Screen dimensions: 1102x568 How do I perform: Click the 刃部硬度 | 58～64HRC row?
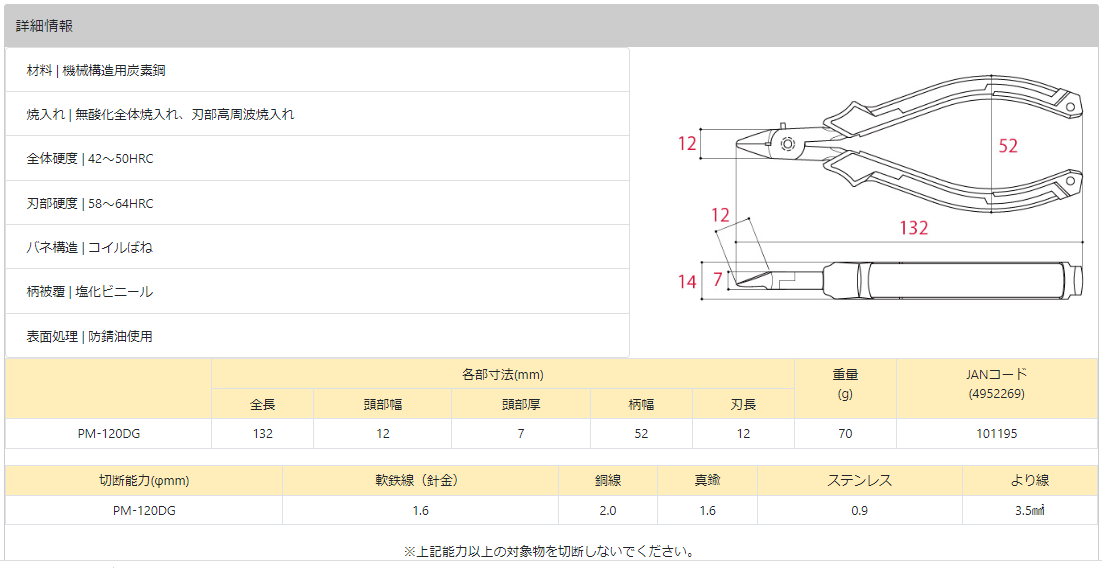(317, 203)
